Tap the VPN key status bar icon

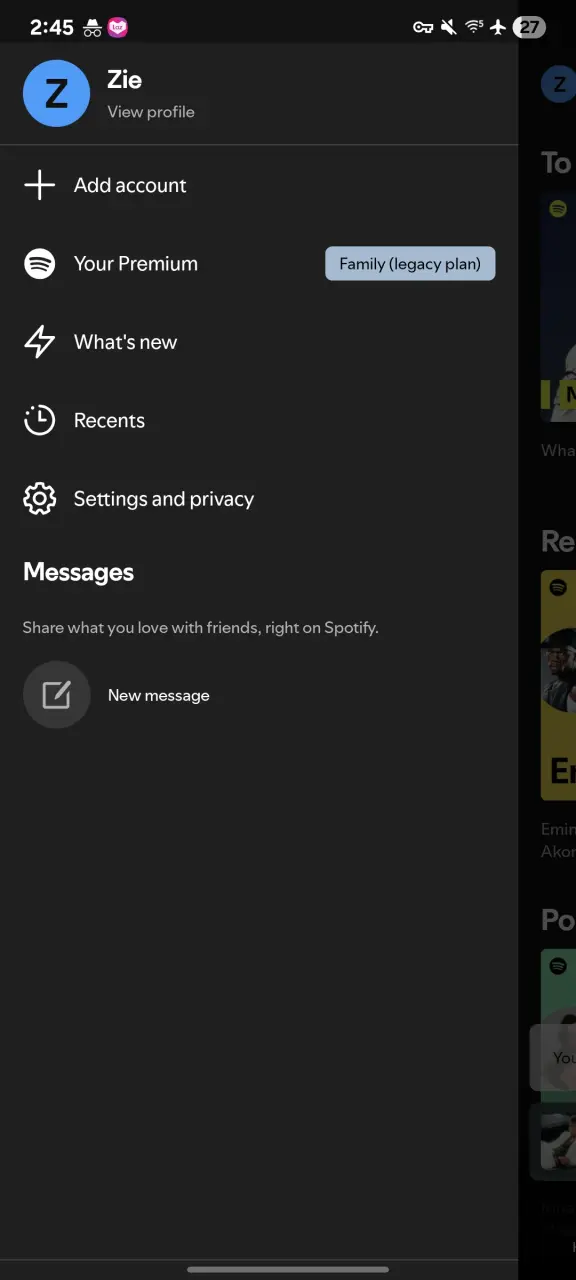coord(423,27)
